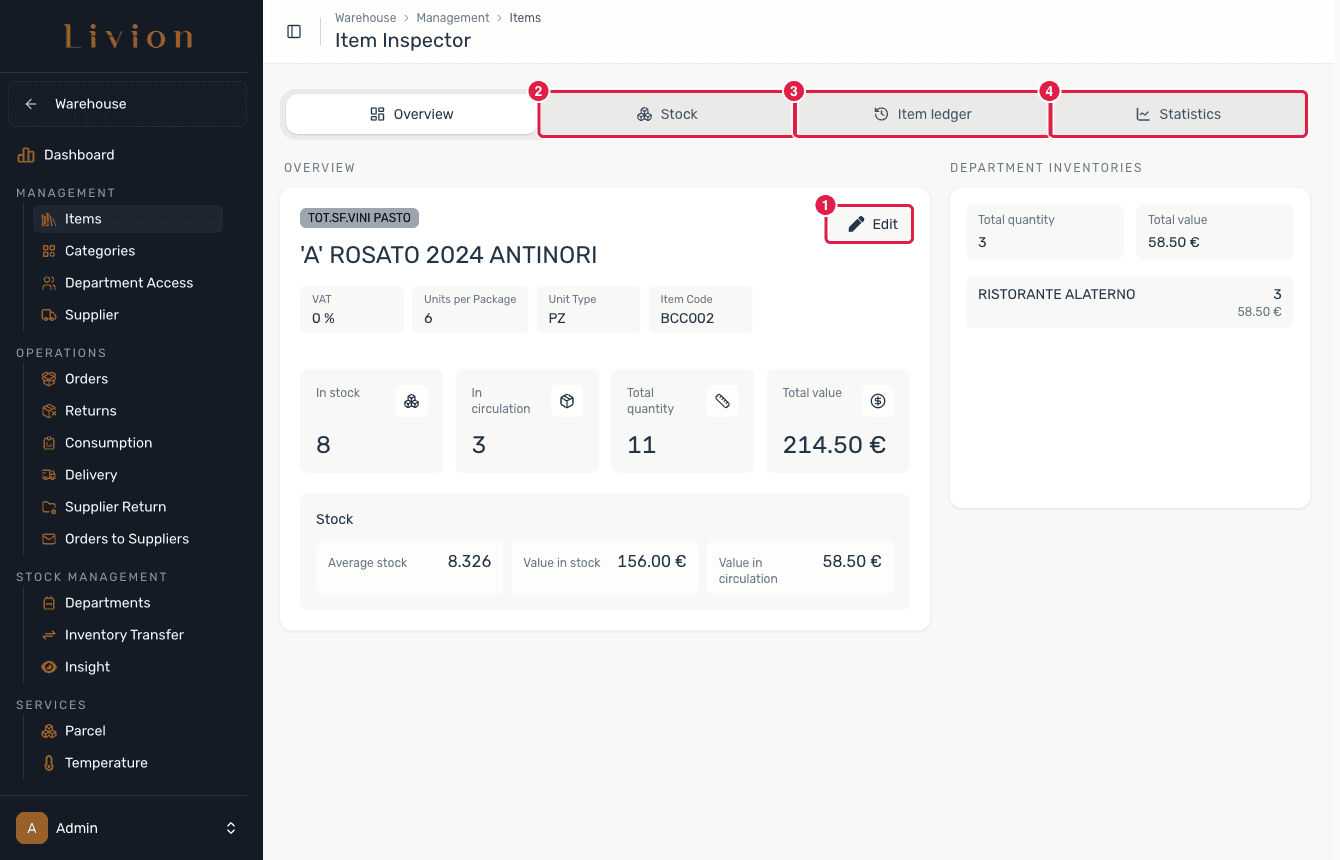Click the Warehouse breadcrumb link

(x=365, y=18)
